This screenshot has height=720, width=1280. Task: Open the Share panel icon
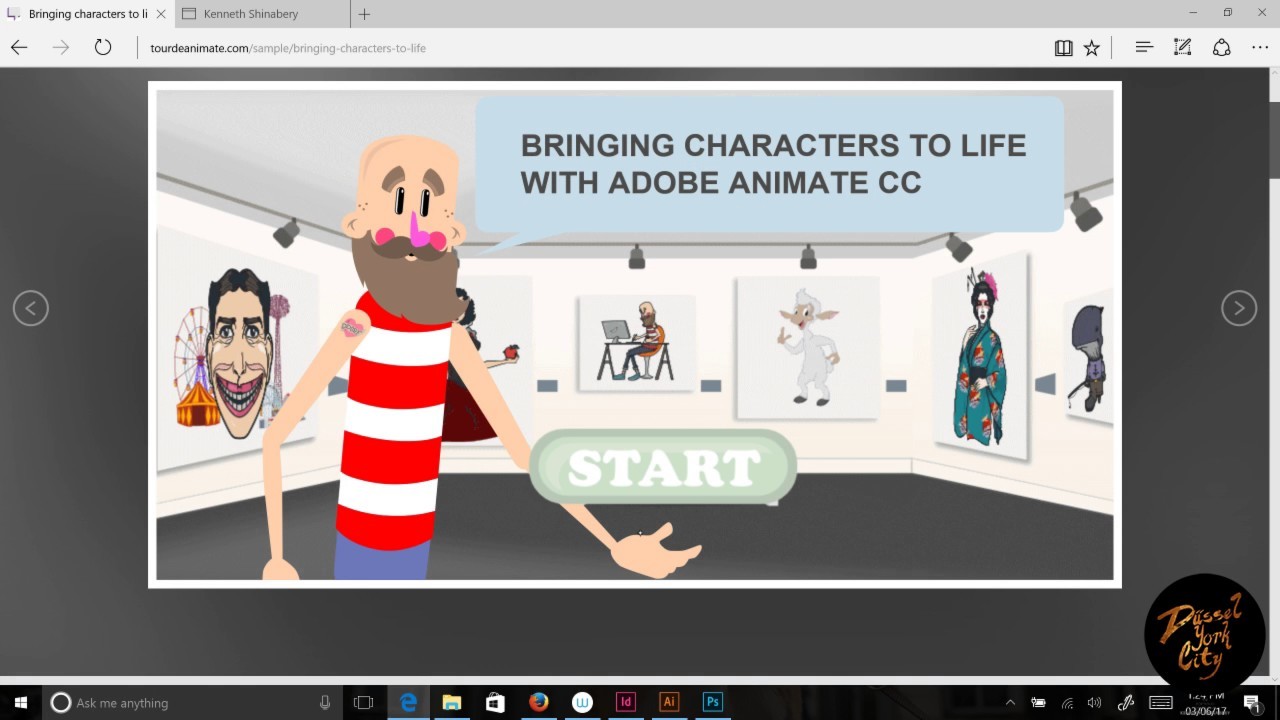tap(1221, 47)
